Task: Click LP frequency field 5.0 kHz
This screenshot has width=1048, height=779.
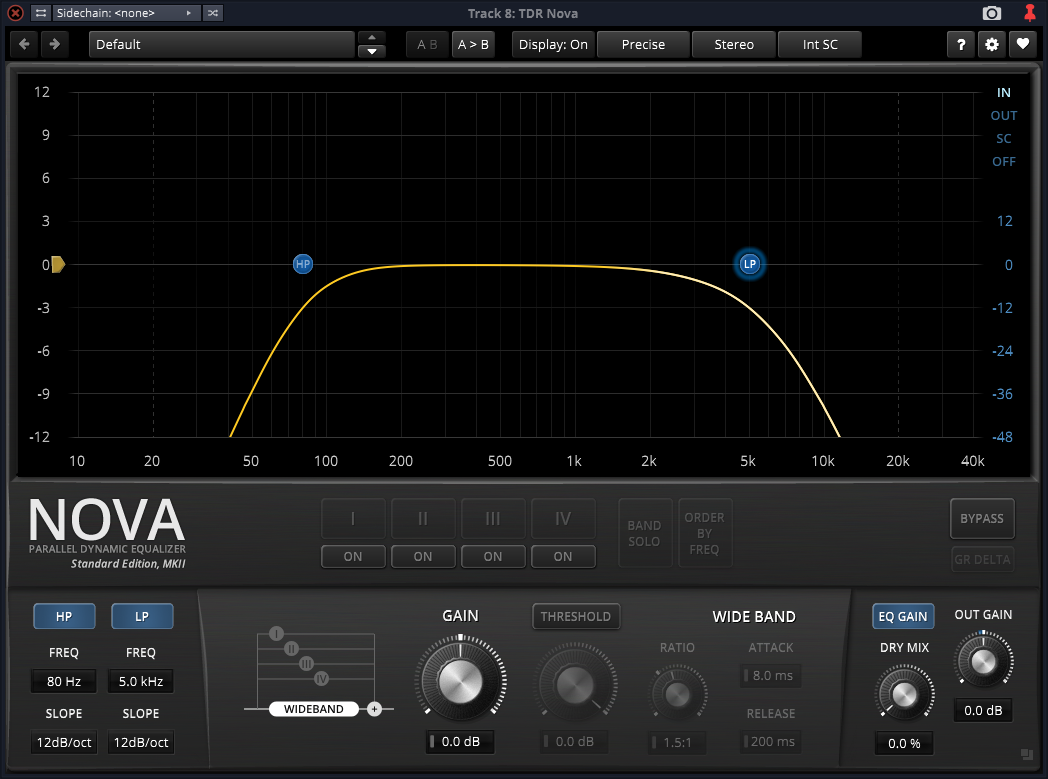Action: (x=141, y=681)
